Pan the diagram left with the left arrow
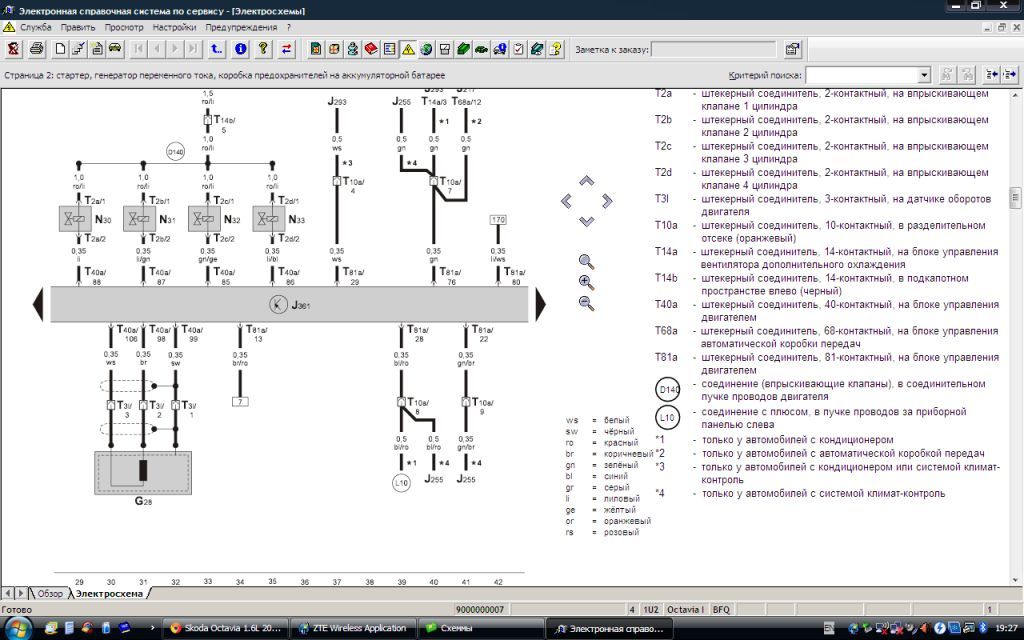 click(566, 201)
